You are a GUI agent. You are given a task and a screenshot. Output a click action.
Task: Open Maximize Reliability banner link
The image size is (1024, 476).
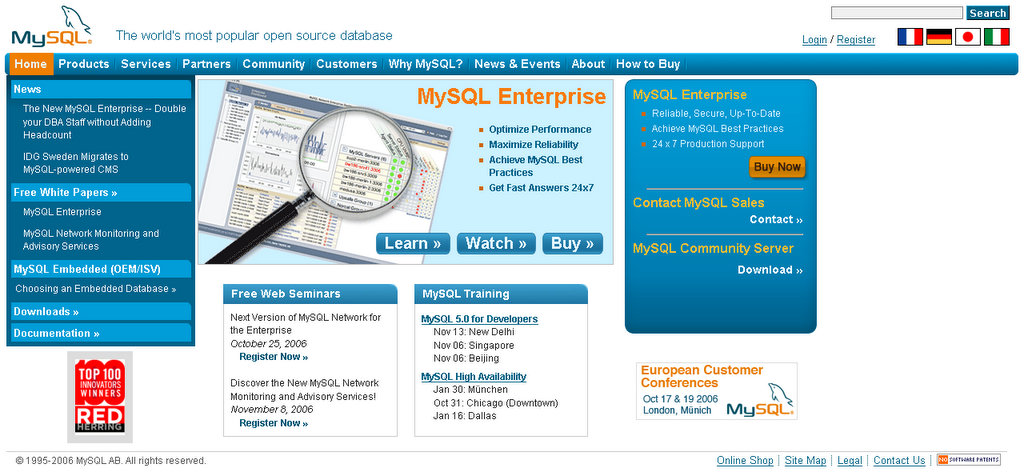534,144
